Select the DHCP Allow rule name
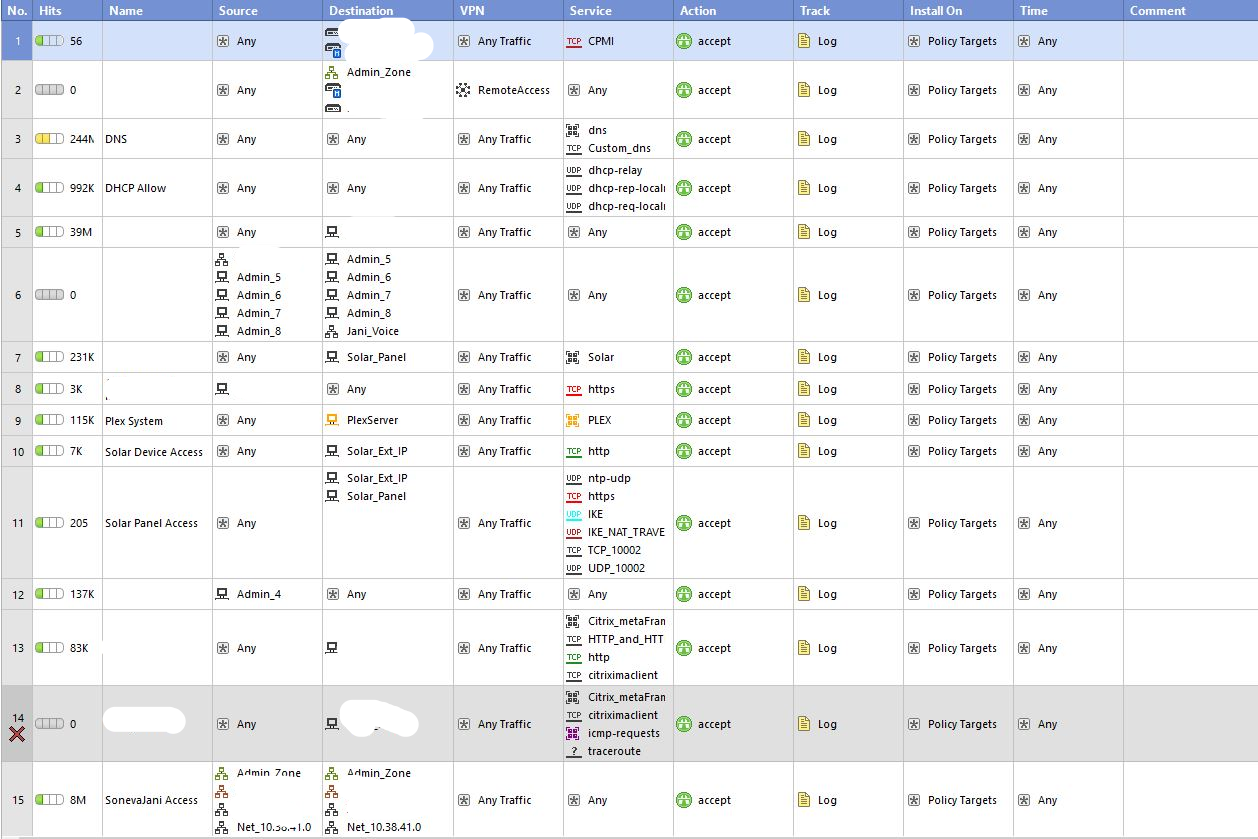The image size is (1258, 839). 136,188
